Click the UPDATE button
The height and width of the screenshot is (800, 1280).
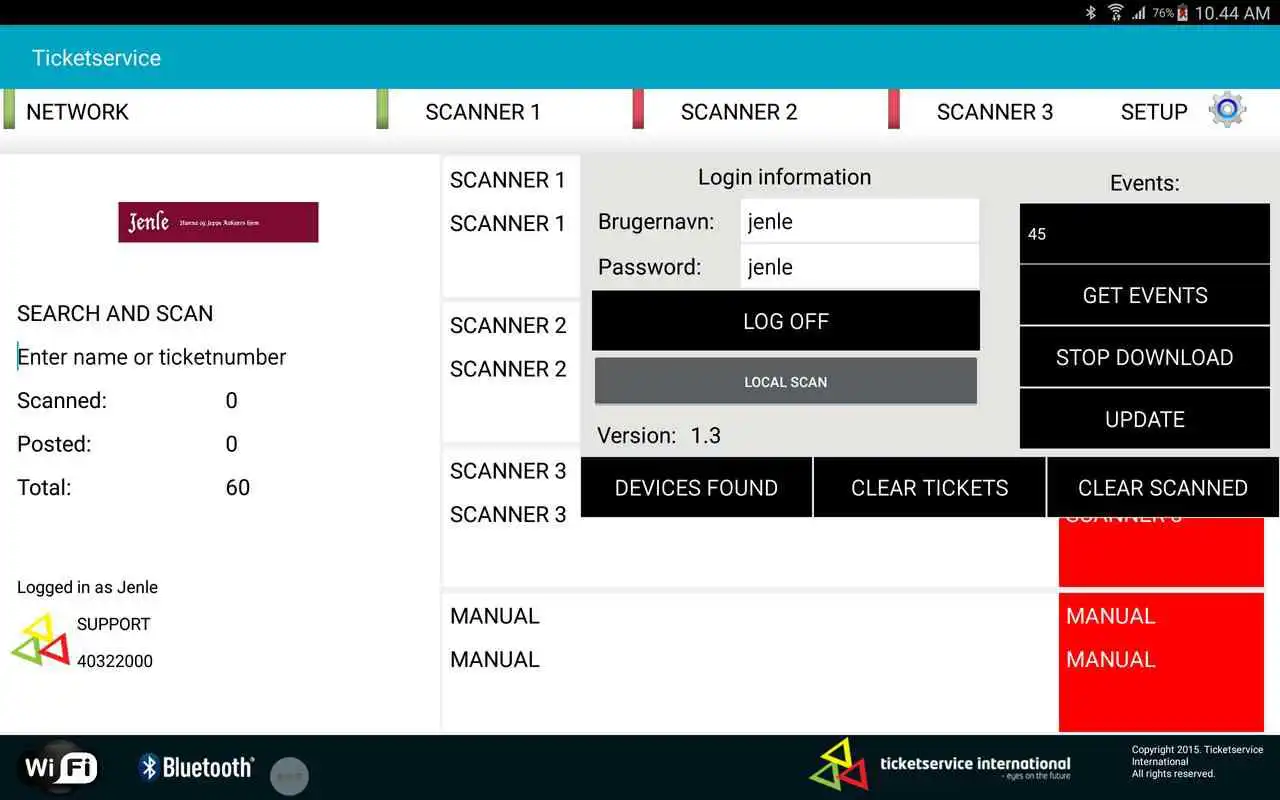tap(1145, 419)
